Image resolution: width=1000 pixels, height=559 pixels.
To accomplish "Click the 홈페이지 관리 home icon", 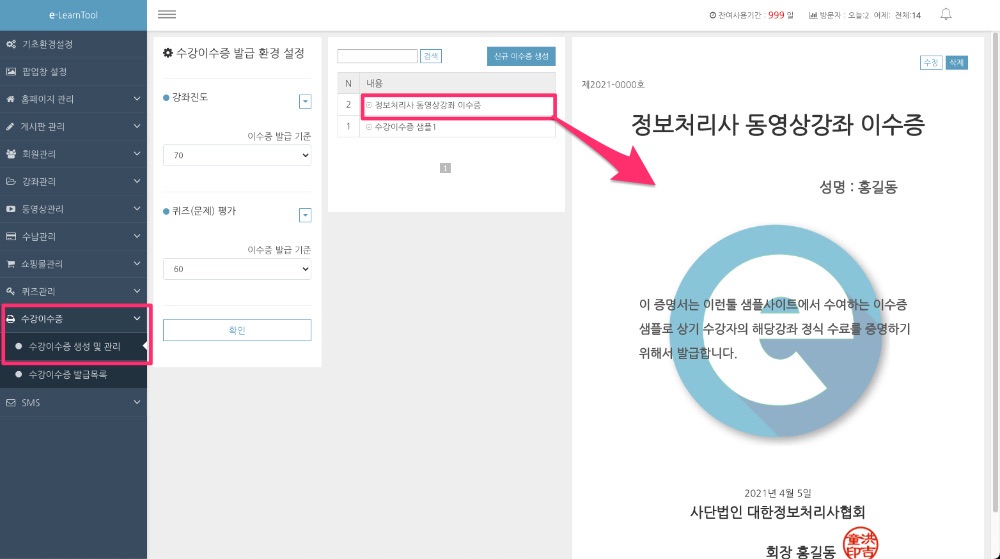I will pyautogui.click(x=10, y=99).
